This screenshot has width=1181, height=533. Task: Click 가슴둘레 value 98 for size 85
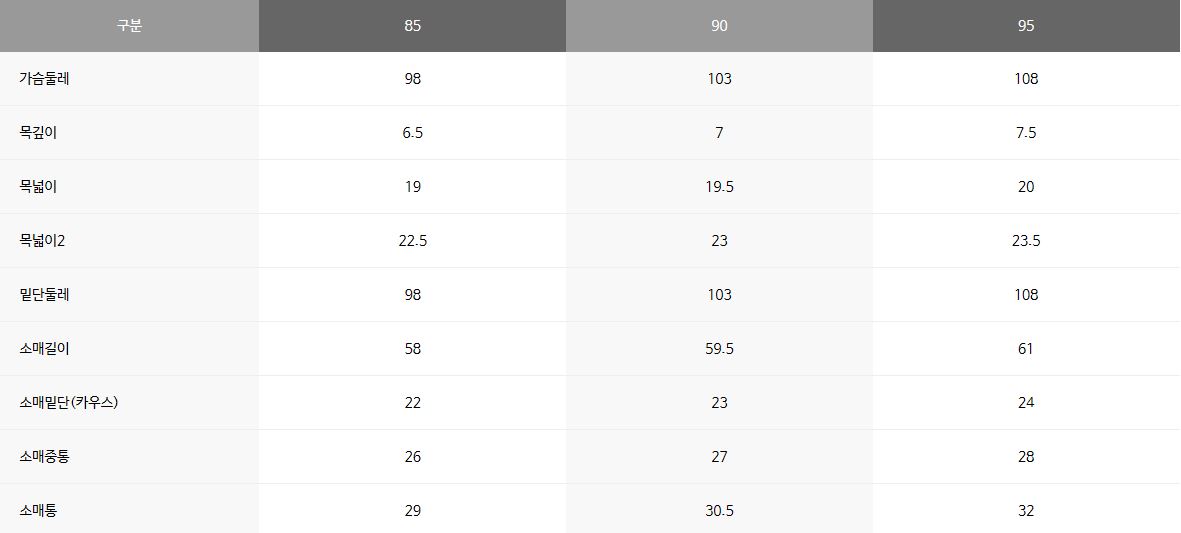tap(412, 79)
